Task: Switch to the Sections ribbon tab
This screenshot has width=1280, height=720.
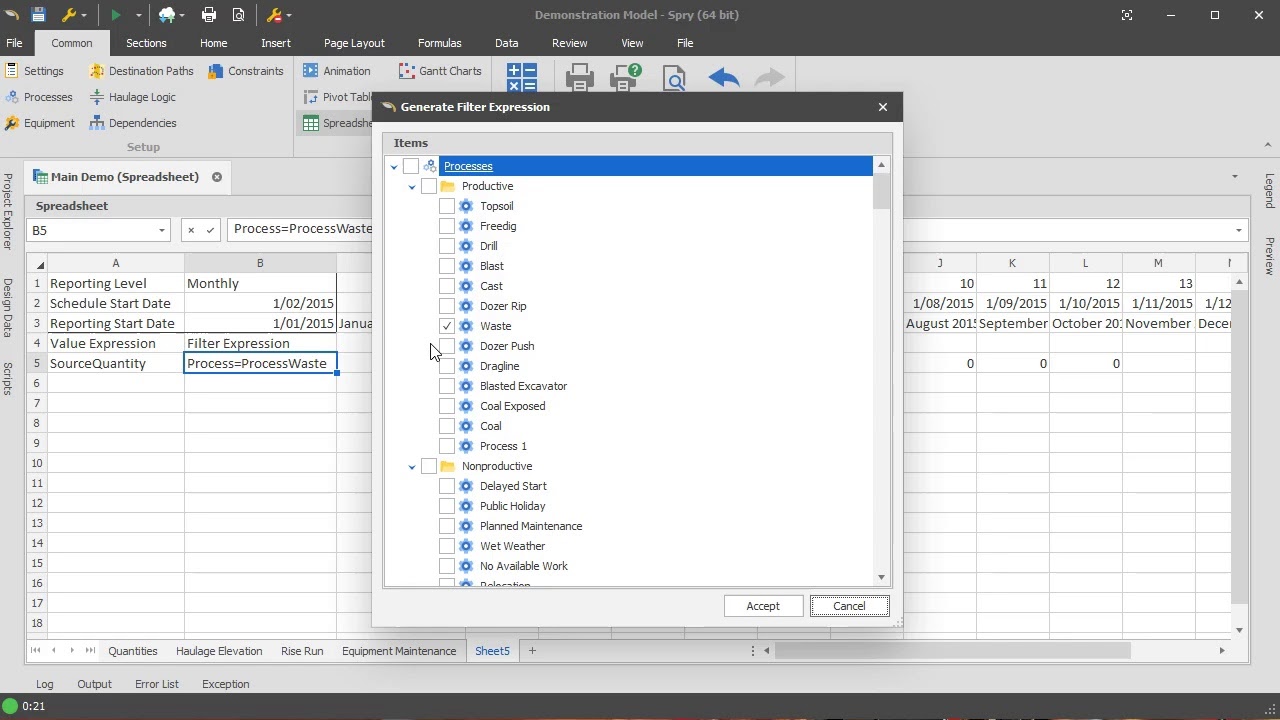Action: pyautogui.click(x=146, y=43)
